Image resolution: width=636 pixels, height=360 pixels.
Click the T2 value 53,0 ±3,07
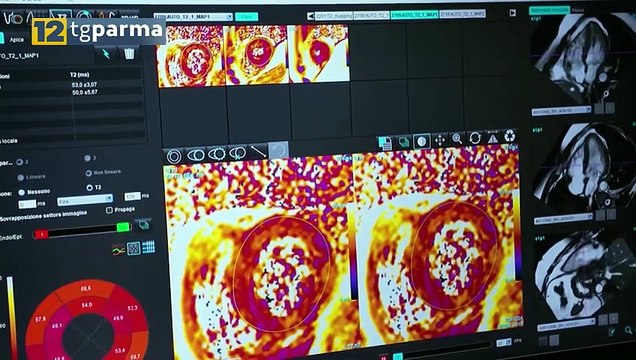pos(84,85)
